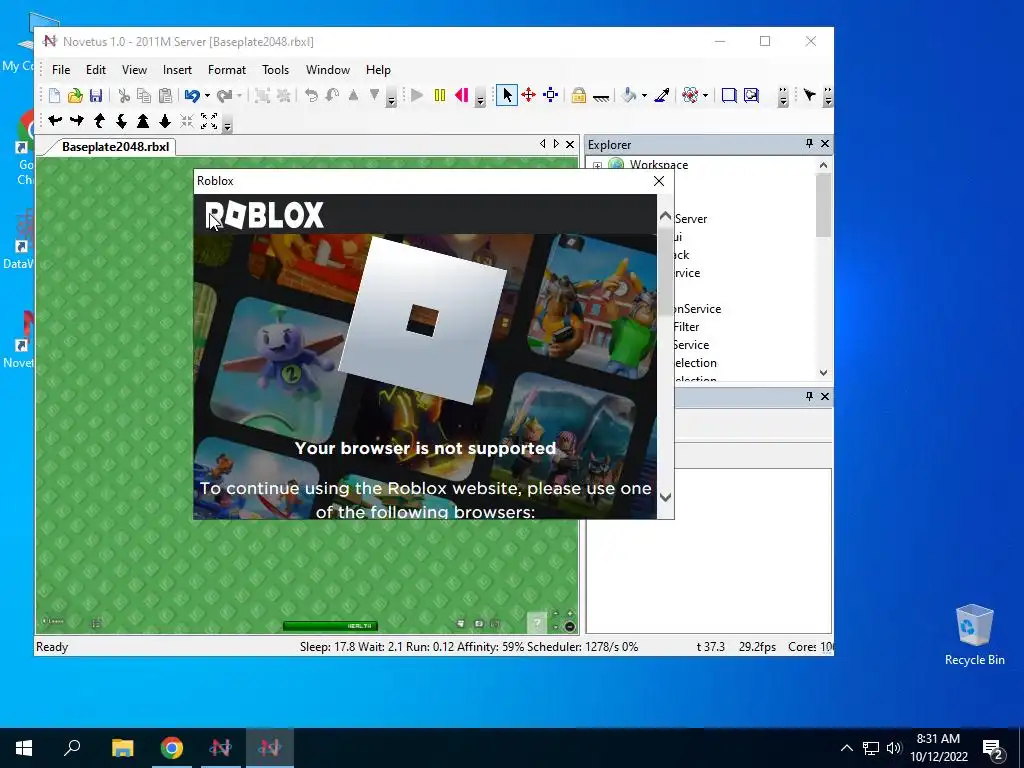Click the grey up-triangle move icon

(x=353, y=95)
